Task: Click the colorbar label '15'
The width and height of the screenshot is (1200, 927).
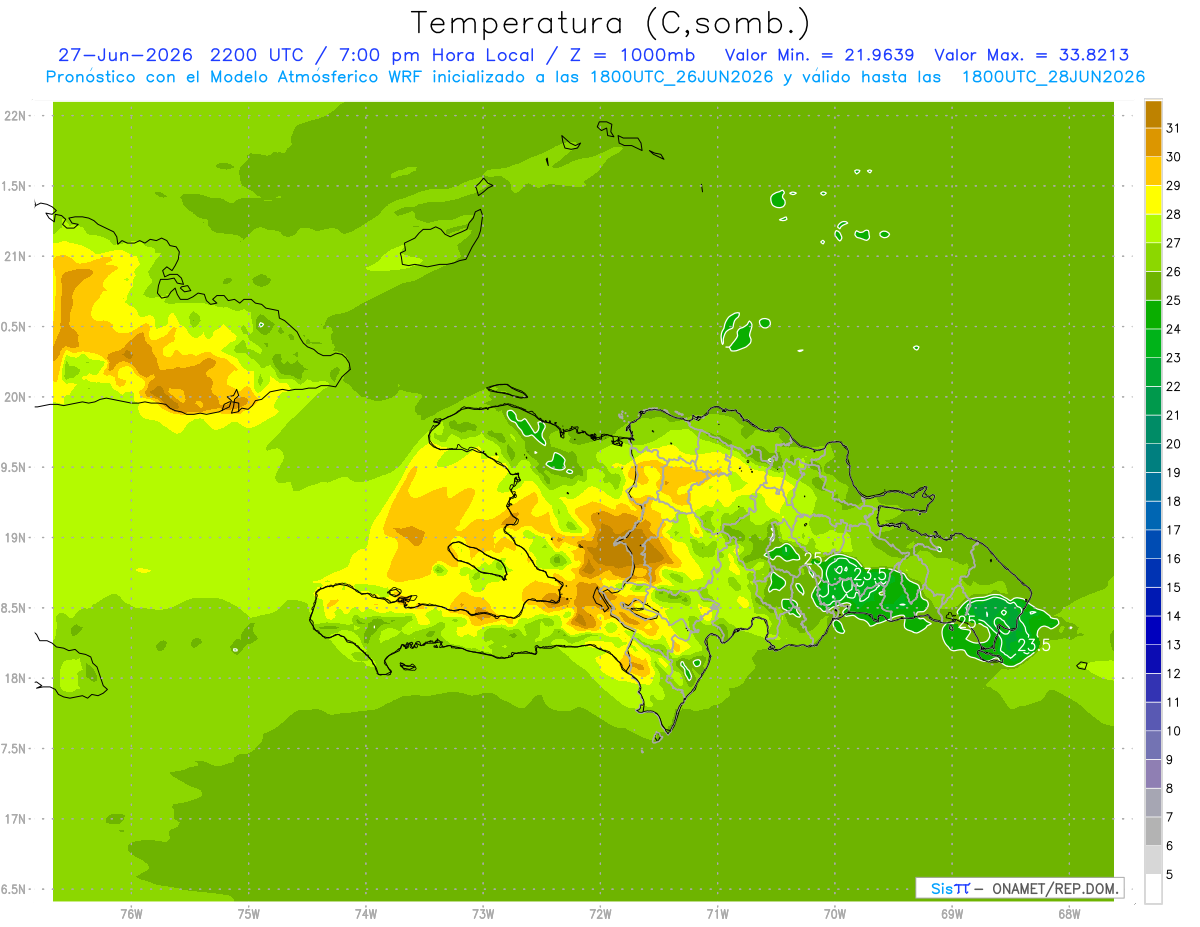Action: [1173, 587]
